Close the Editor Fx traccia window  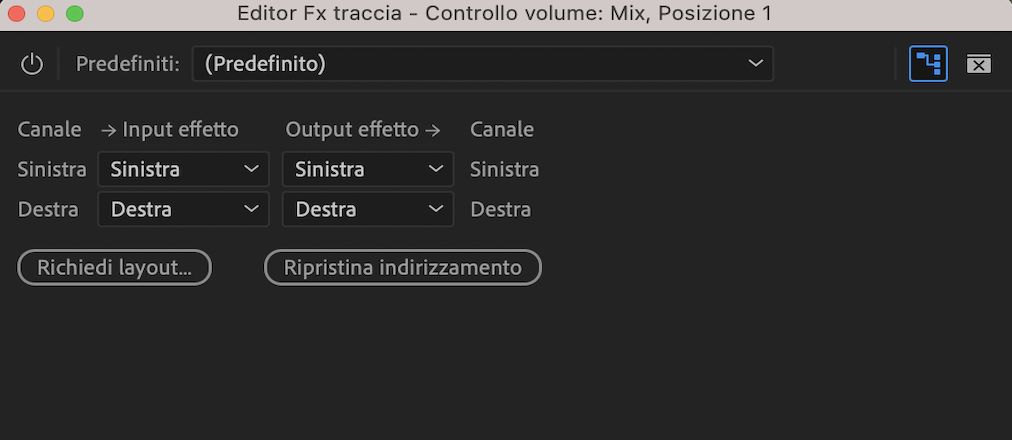click(x=17, y=14)
